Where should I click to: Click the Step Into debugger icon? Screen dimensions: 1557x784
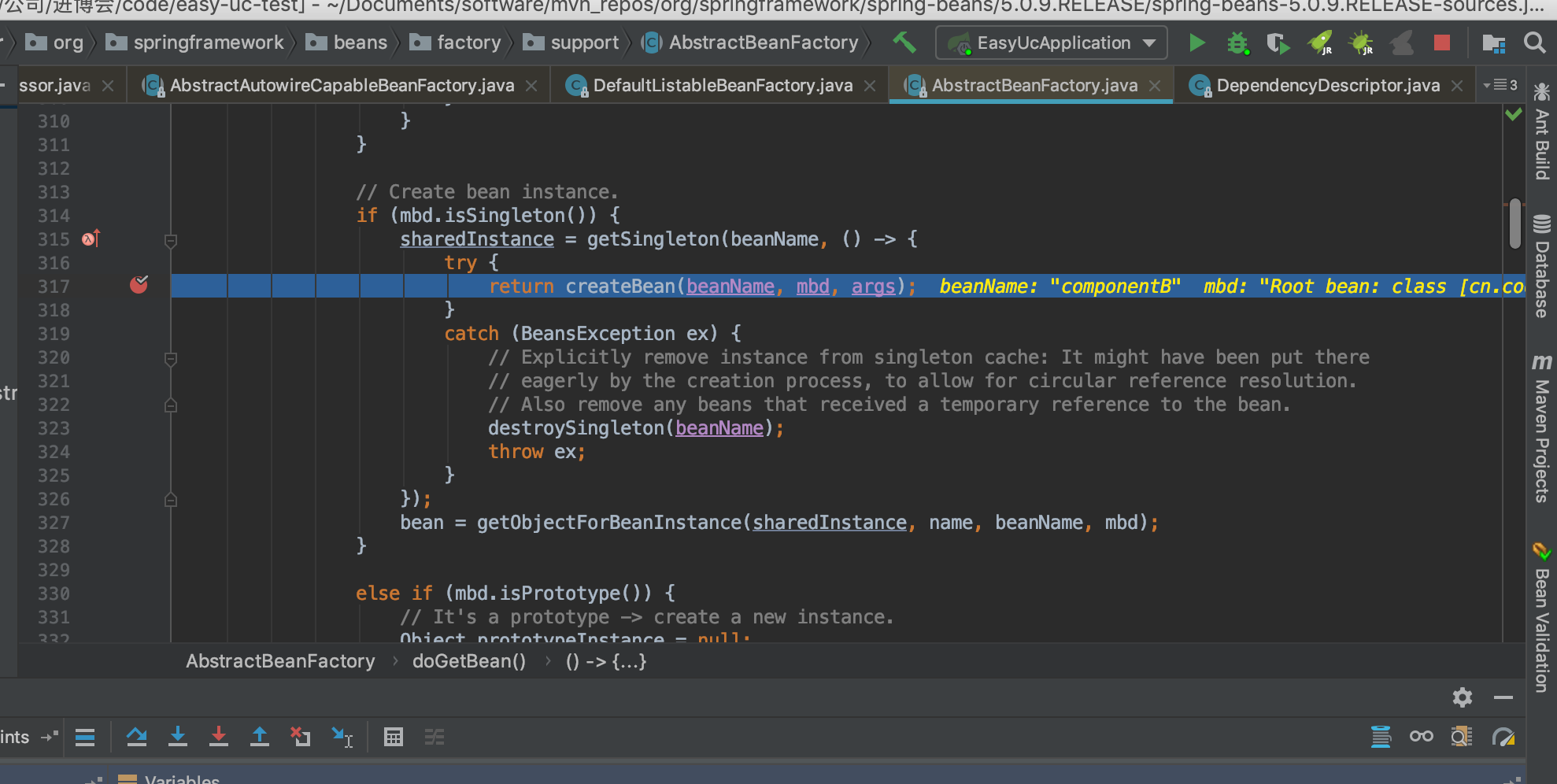click(x=178, y=737)
